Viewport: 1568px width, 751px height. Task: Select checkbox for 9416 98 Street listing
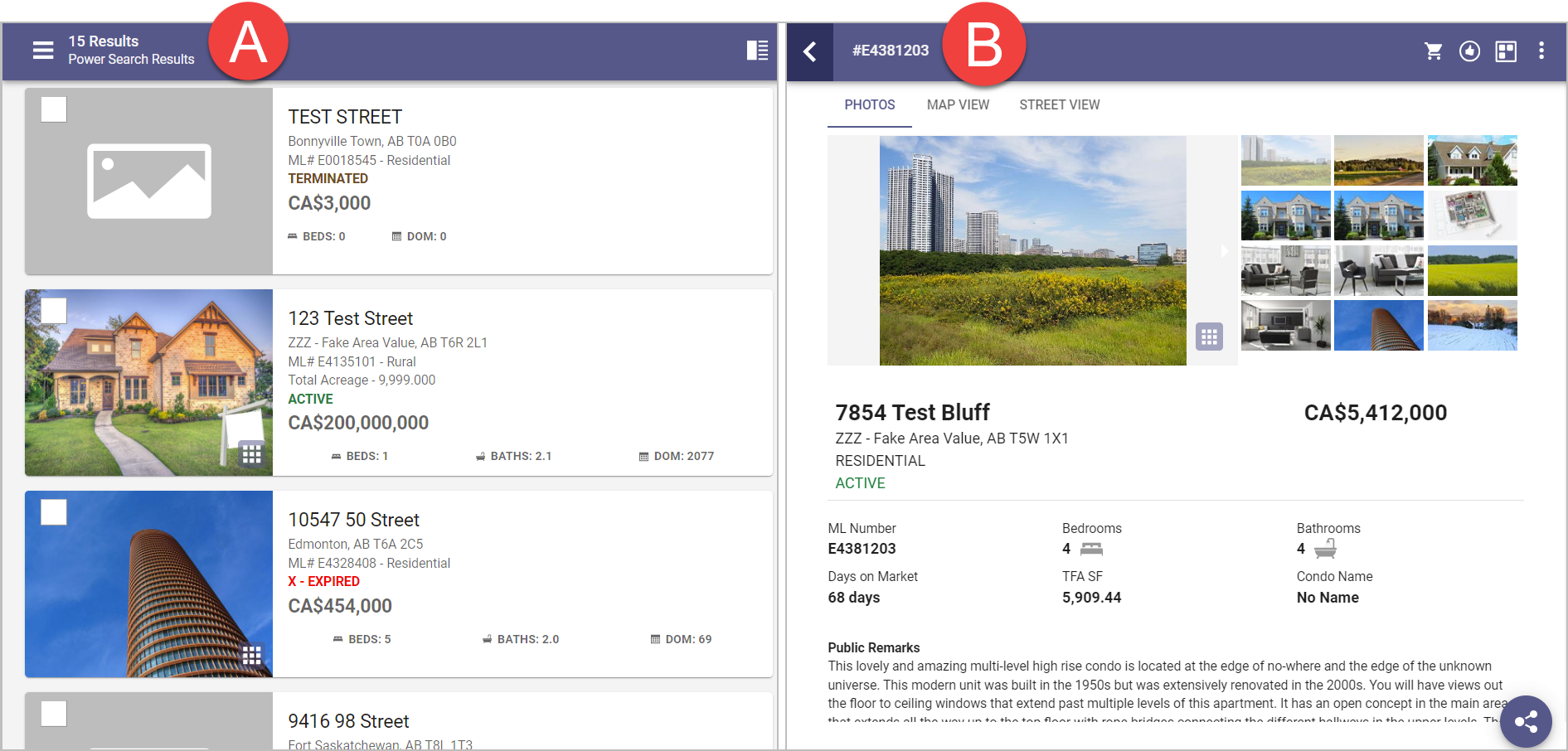54,714
